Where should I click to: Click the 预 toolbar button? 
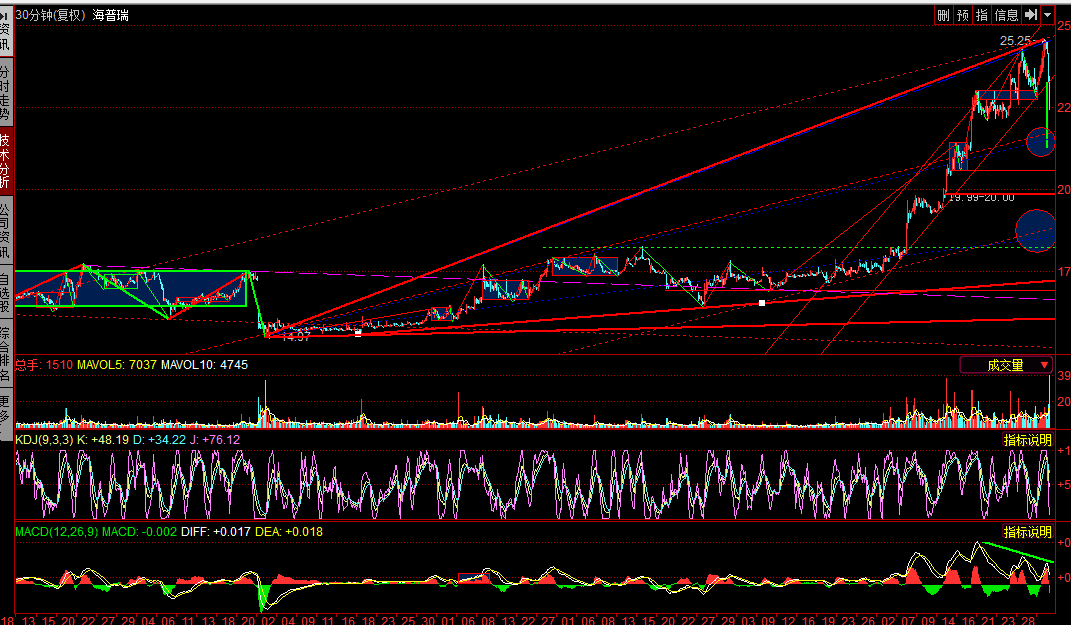pos(962,15)
